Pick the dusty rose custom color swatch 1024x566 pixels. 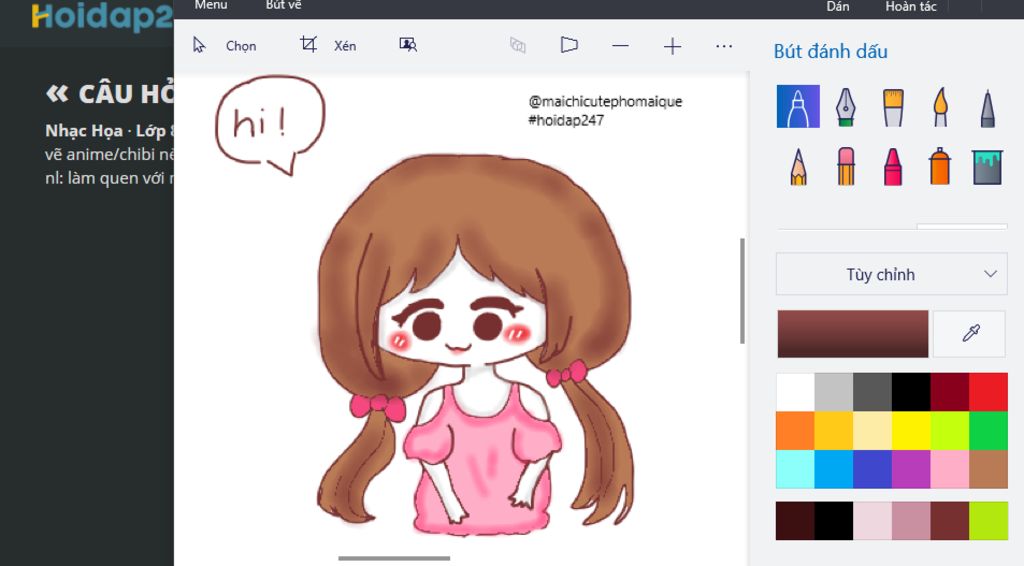pos(910,520)
